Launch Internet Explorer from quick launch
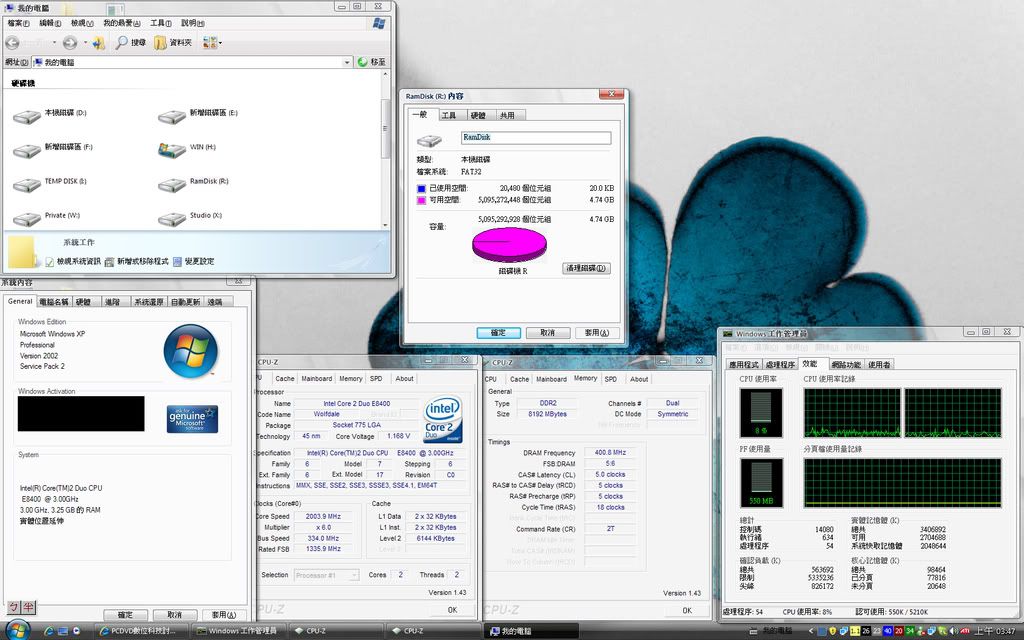 coord(48,632)
